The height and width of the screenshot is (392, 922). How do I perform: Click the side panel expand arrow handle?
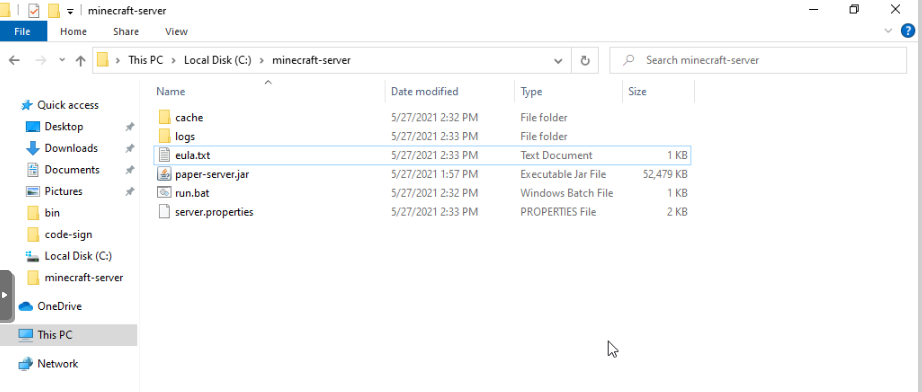(x=6, y=296)
